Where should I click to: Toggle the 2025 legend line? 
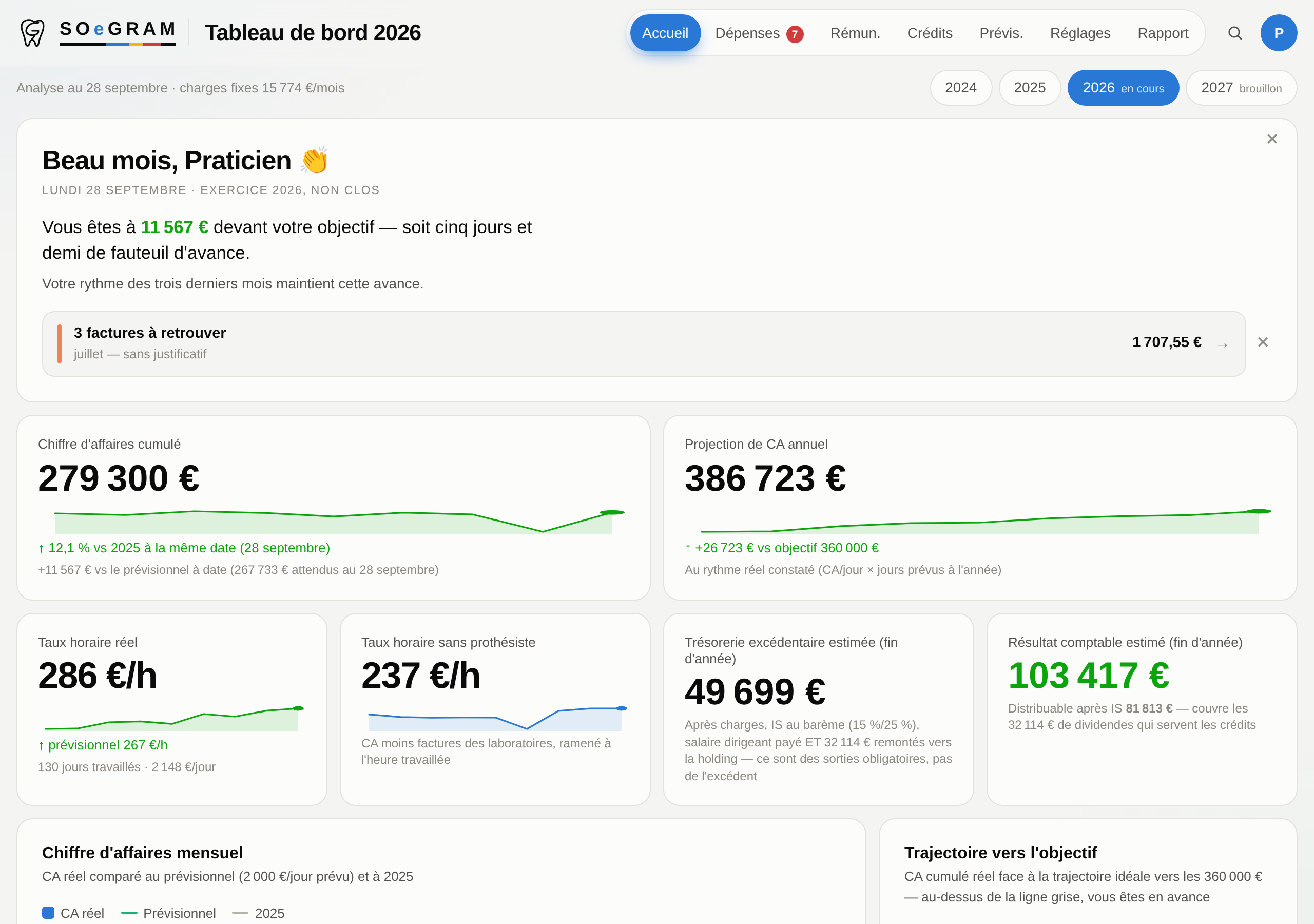(240, 913)
